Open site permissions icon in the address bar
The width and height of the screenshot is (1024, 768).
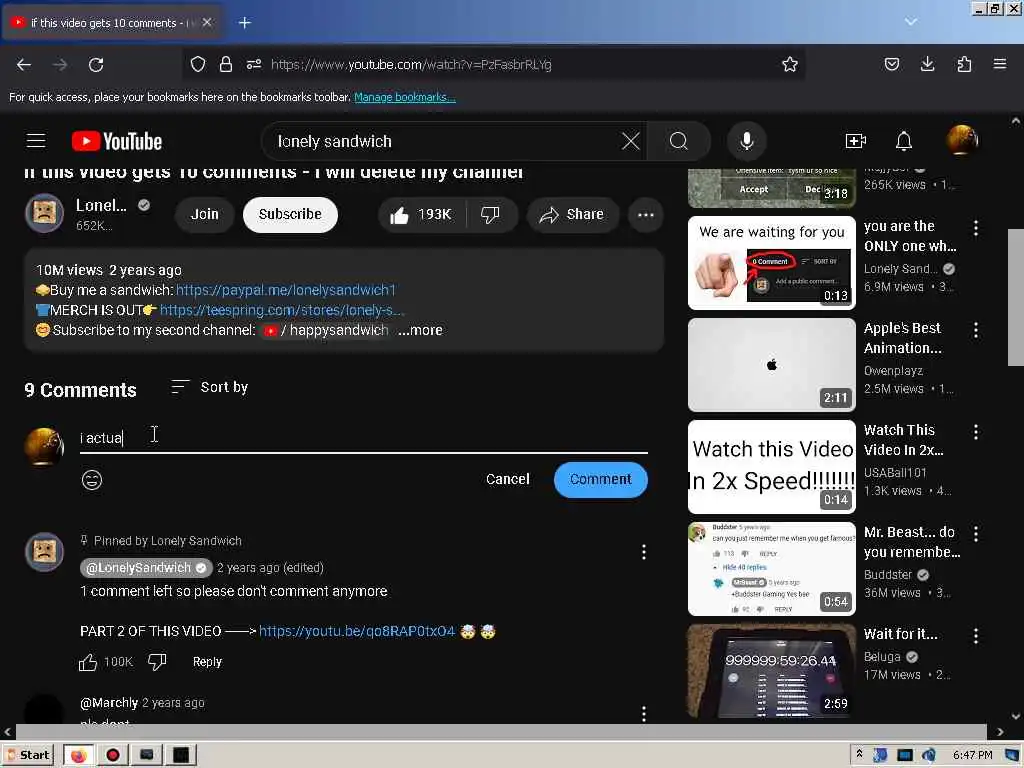pyautogui.click(x=254, y=64)
